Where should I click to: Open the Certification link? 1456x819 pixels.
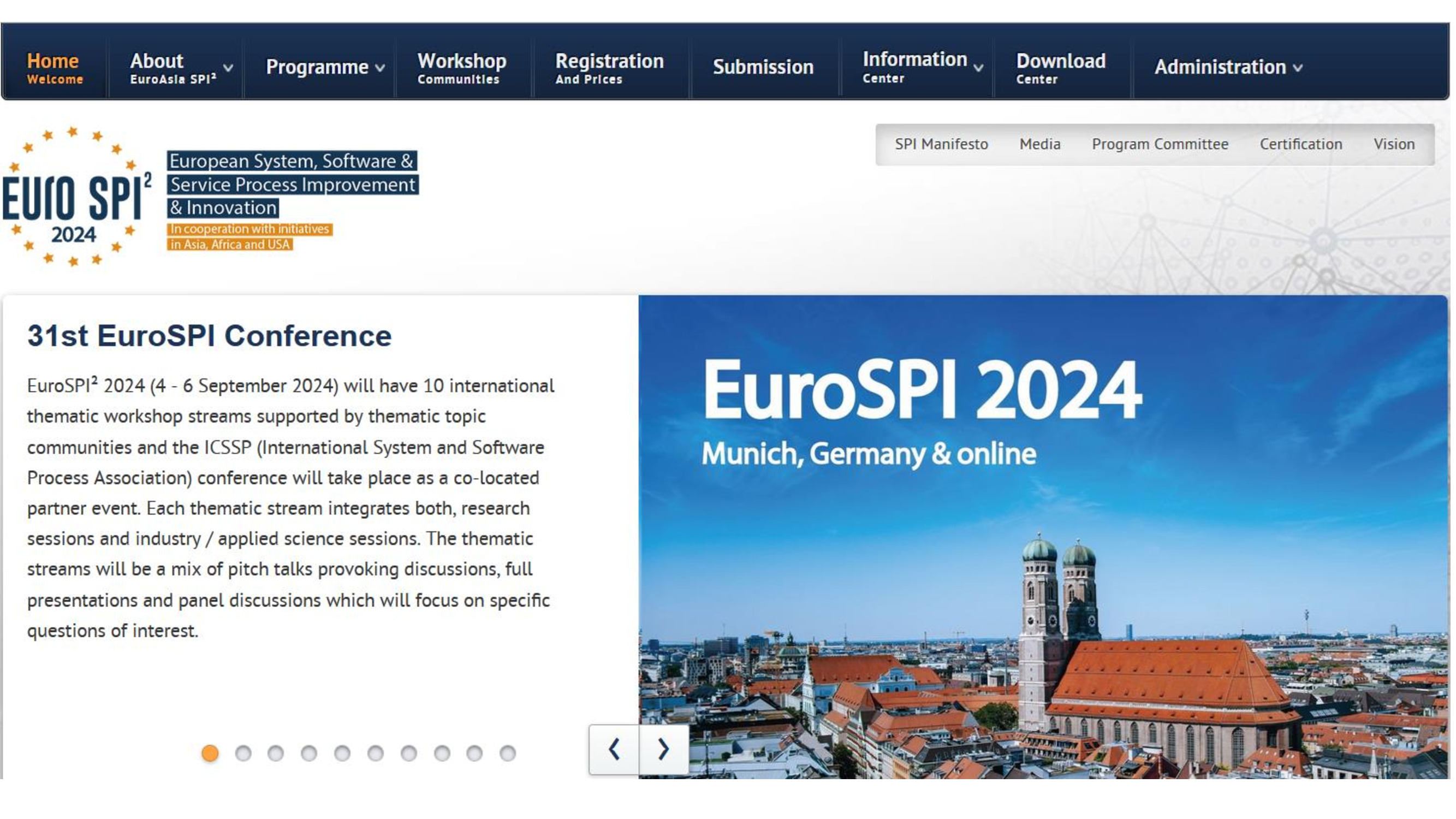tap(1301, 144)
